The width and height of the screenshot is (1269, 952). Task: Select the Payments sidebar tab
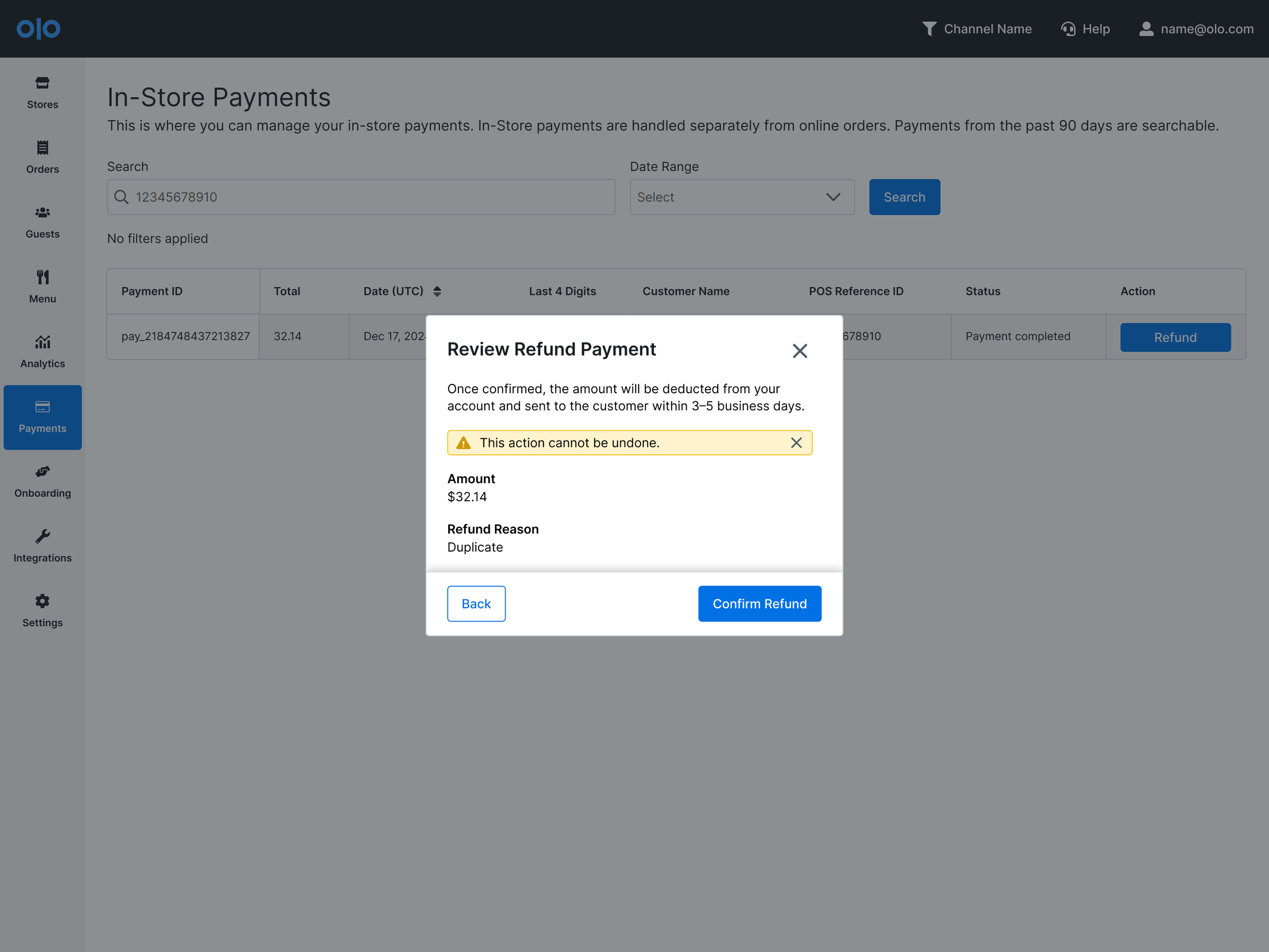[x=43, y=418]
